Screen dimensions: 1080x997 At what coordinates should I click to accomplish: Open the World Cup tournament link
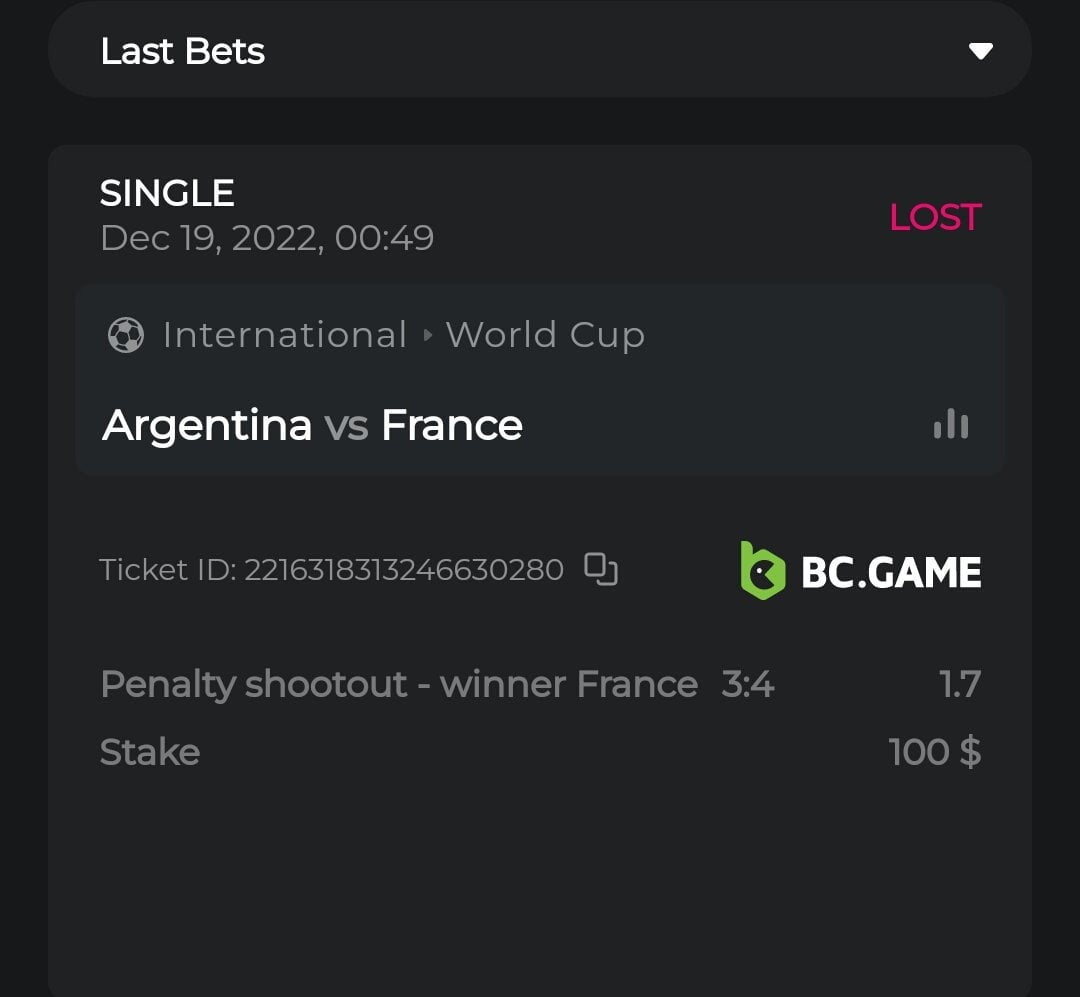[545, 335]
